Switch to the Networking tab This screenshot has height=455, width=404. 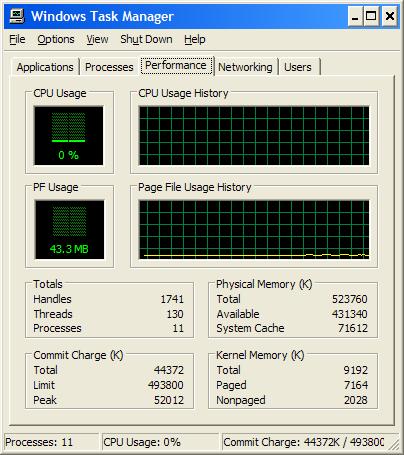245,67
